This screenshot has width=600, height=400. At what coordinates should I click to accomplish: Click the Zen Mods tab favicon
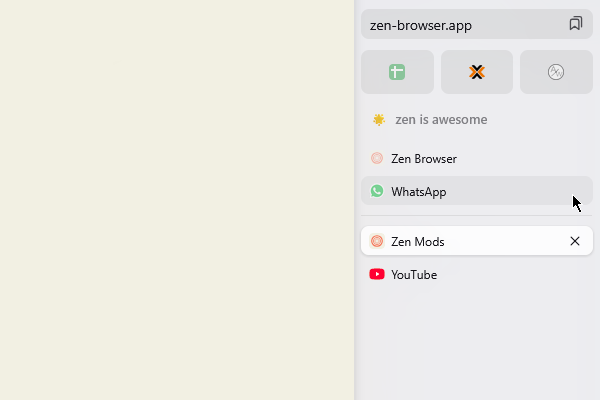(x=377, y=241)
